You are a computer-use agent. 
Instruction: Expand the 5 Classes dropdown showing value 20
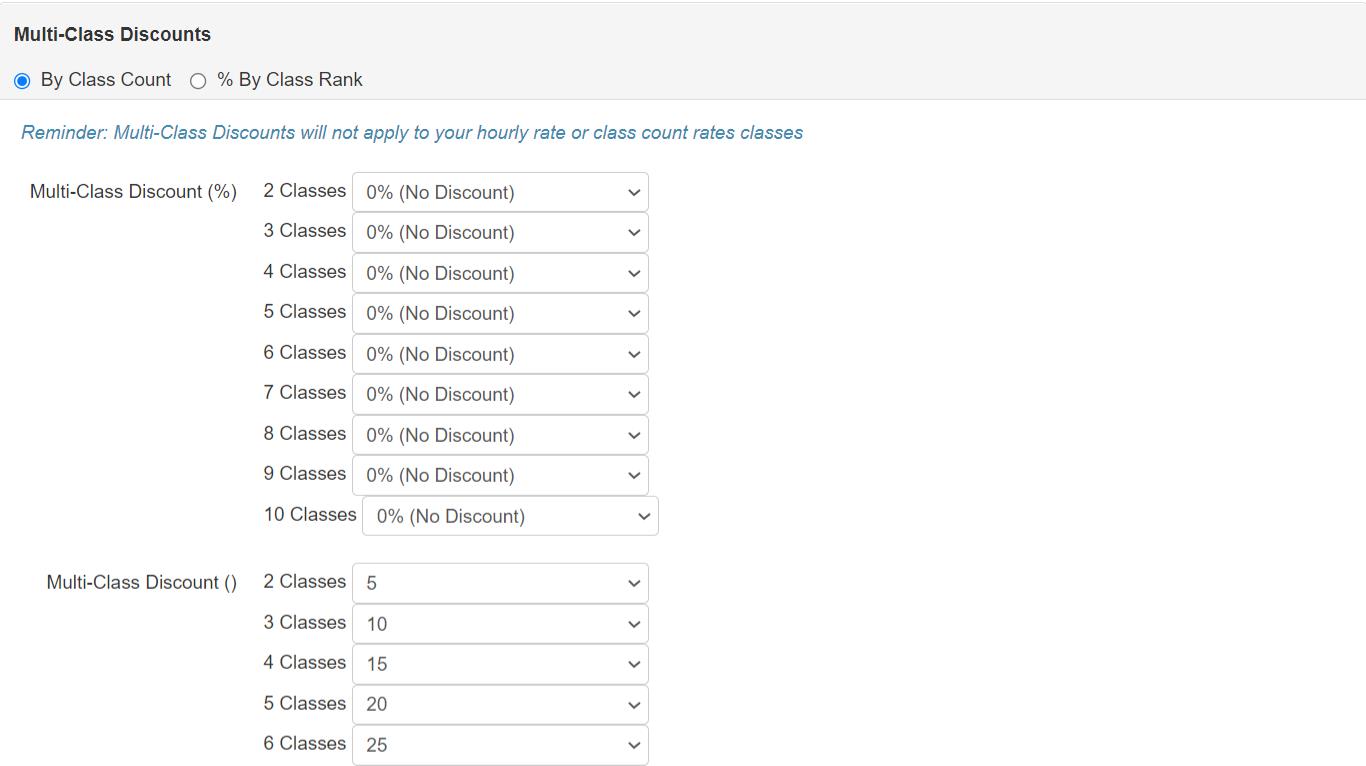tap(500, 704)
